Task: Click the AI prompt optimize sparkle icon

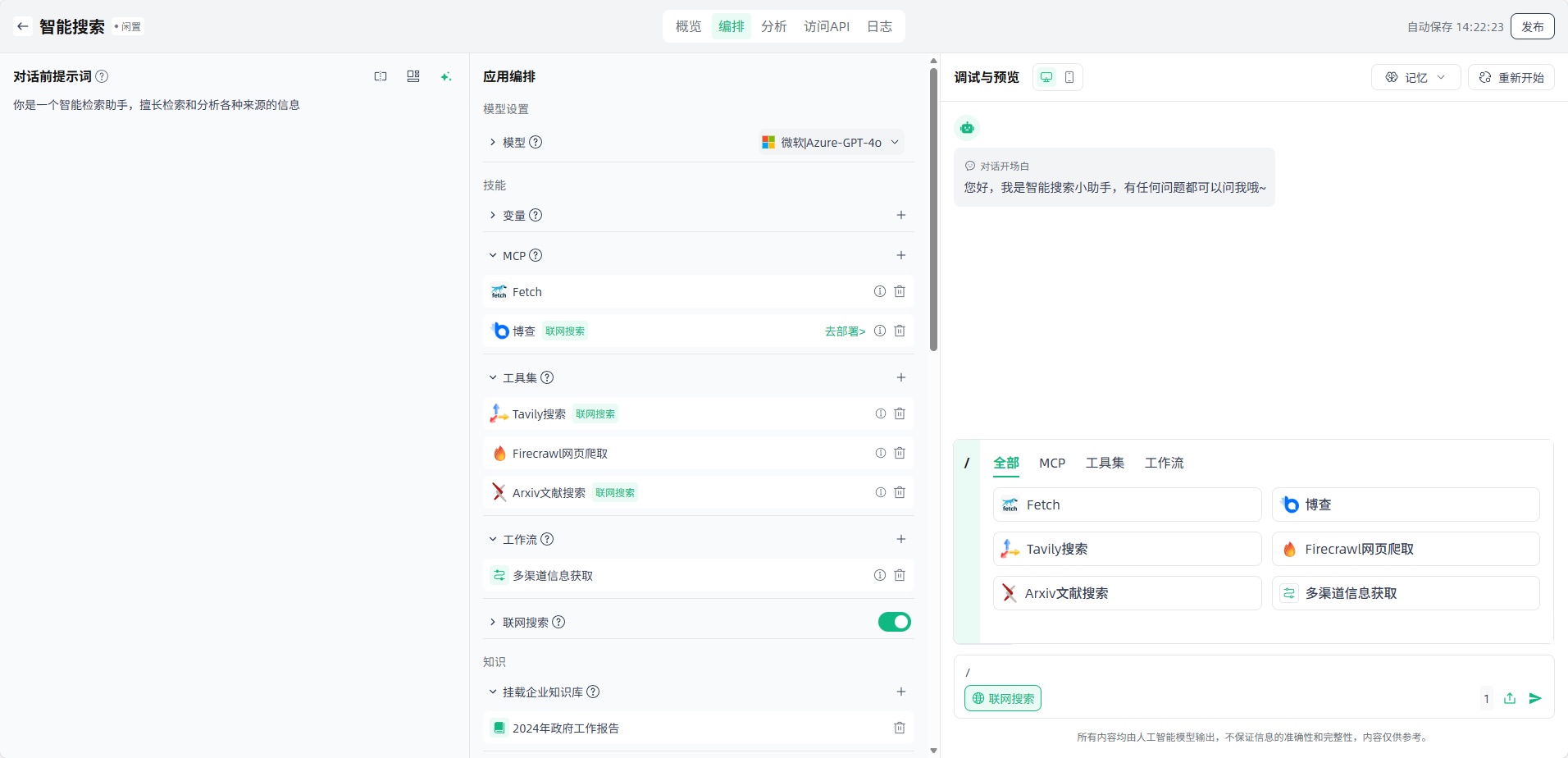Action: point(446,76)
